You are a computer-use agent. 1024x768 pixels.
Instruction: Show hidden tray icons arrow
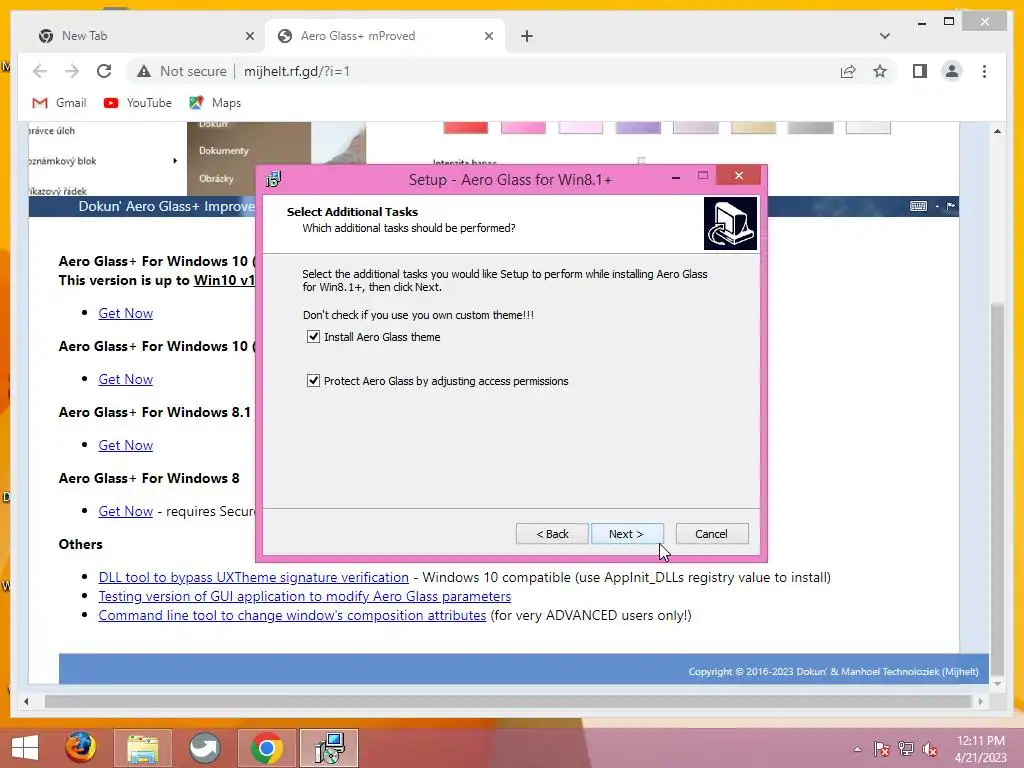(857, 749)
